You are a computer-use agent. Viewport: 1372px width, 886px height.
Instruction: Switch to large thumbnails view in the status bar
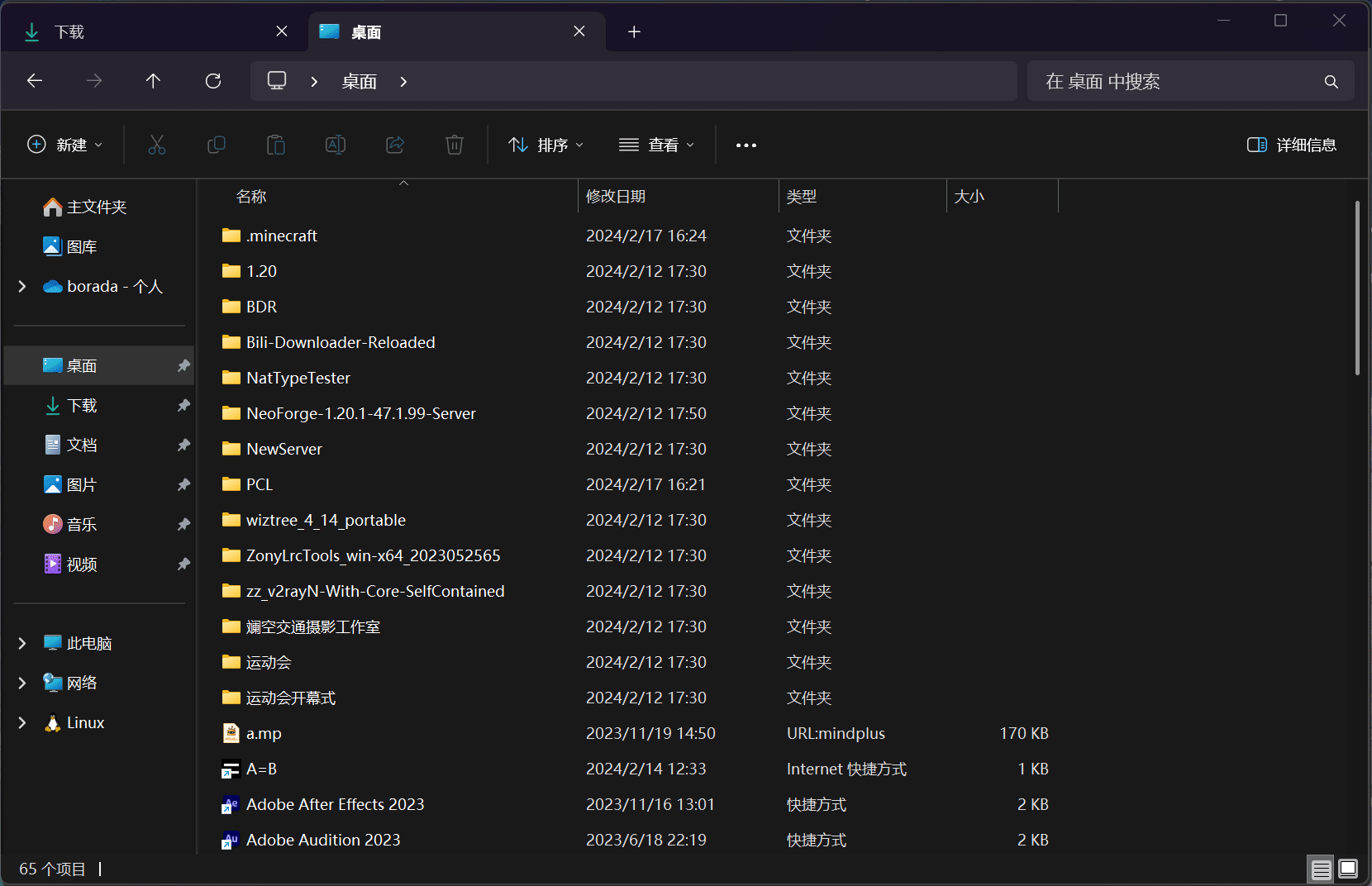tap(1348, 869)
